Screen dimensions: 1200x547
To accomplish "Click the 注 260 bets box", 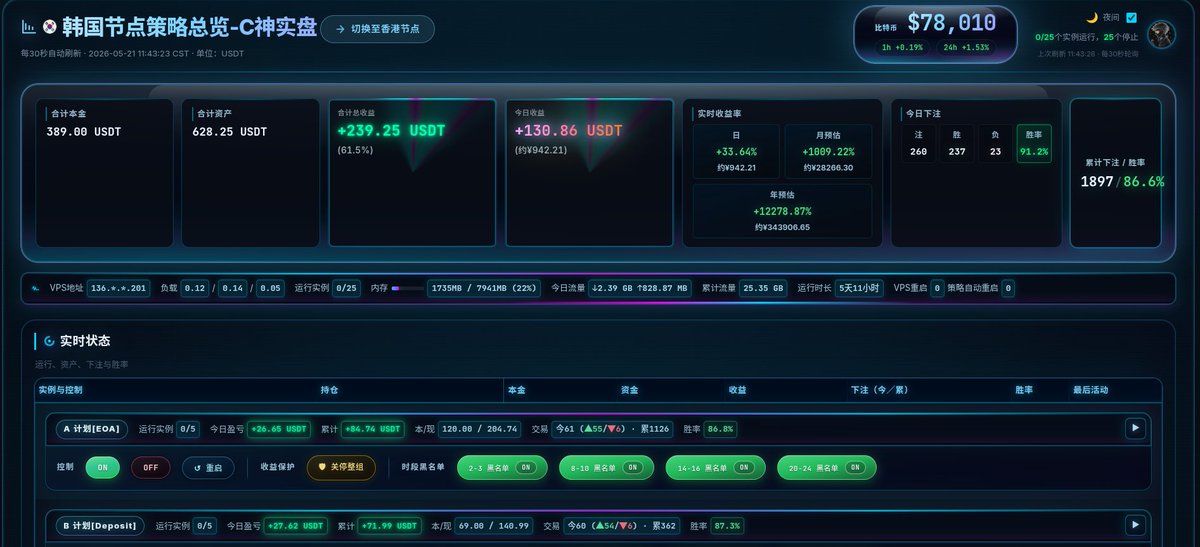I will [x=919, y=144].
